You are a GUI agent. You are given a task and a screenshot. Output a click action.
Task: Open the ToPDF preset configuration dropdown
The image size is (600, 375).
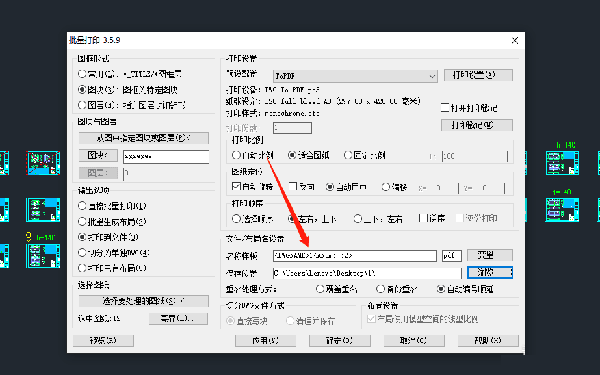click(355, 76)
